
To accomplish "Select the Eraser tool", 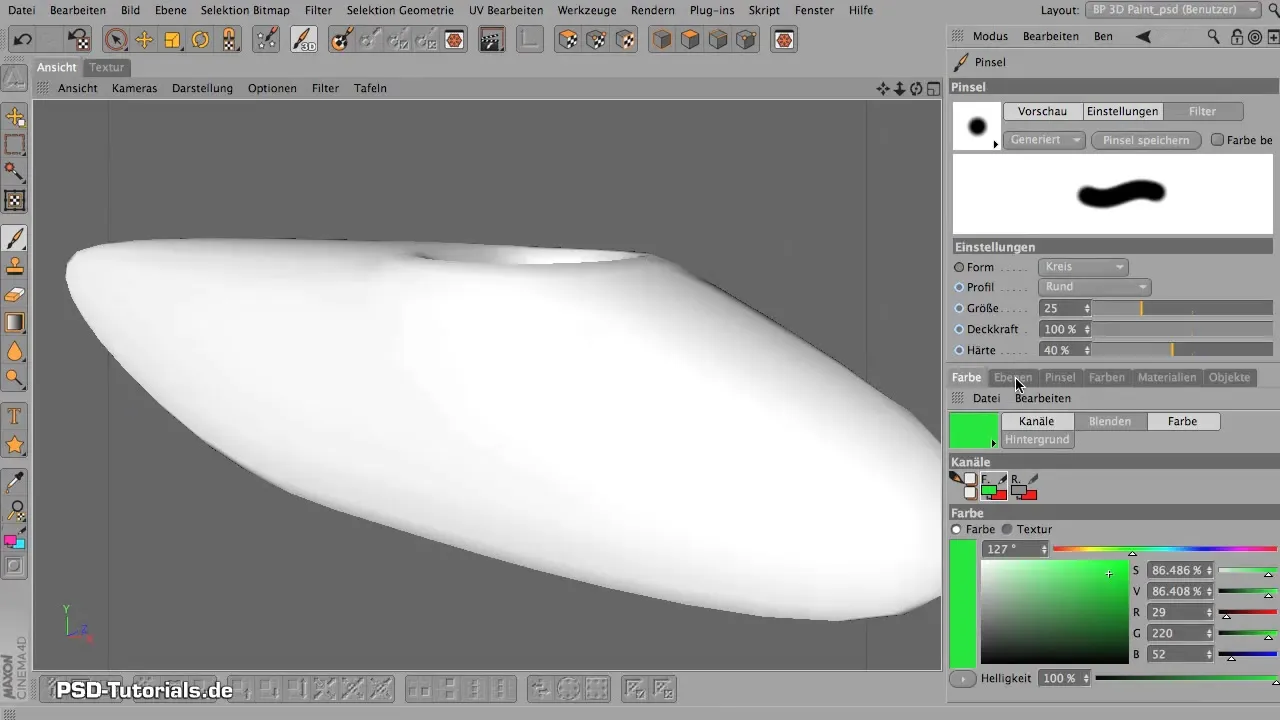I will coord(15,295).
